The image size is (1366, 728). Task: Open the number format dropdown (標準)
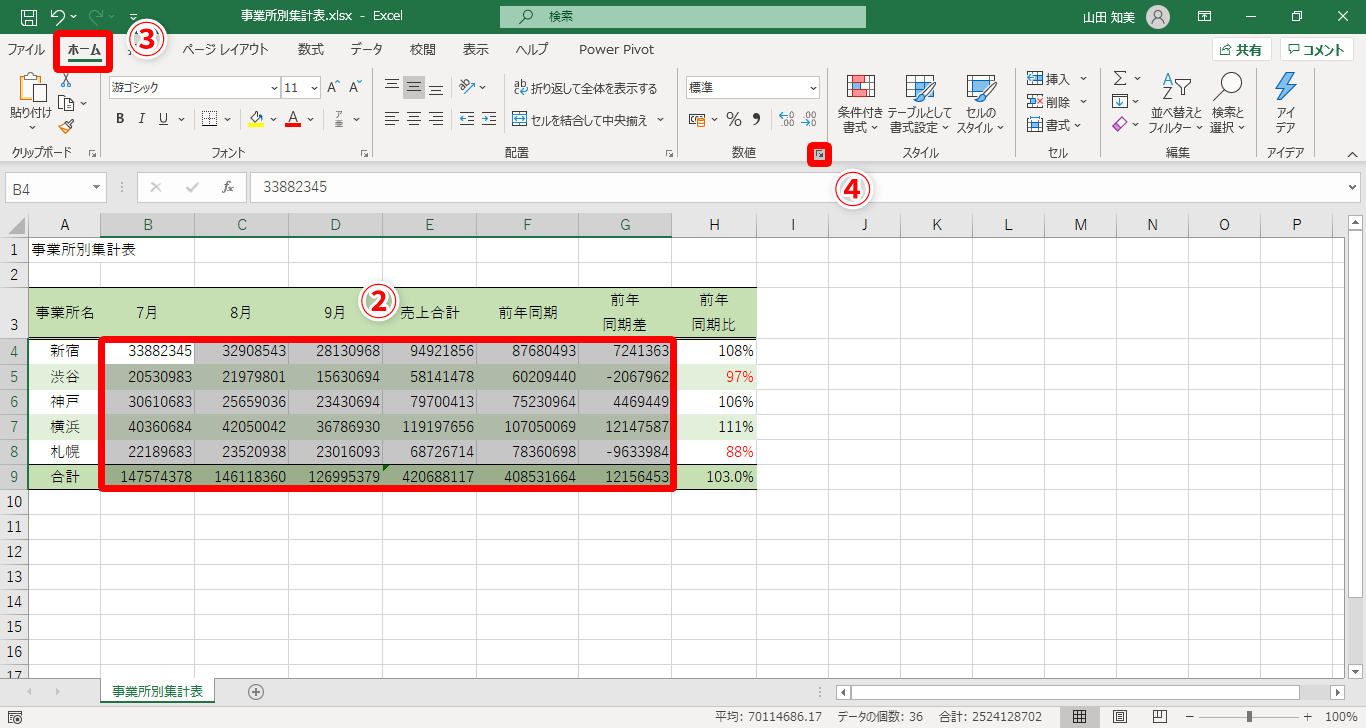[813, 88]
